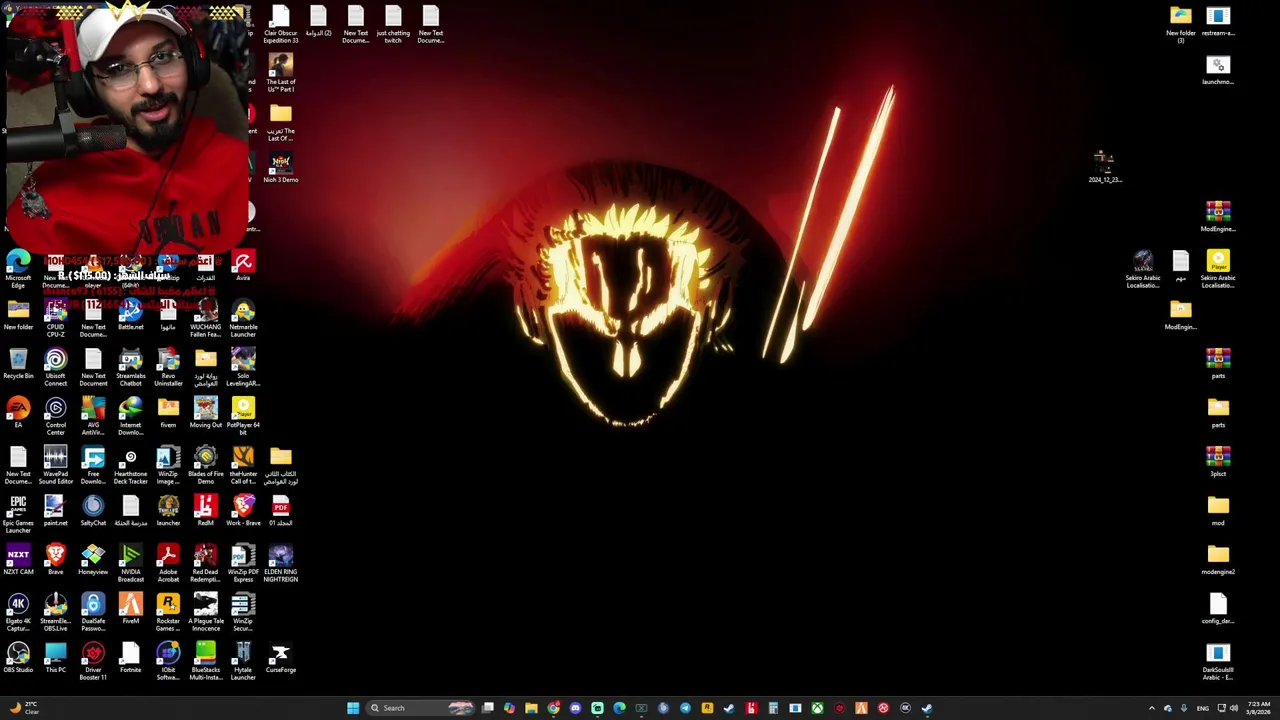Open the WavePad Sound Editor shortcut
Screen dimensions: 1280x720
click(x=56, y=466)
